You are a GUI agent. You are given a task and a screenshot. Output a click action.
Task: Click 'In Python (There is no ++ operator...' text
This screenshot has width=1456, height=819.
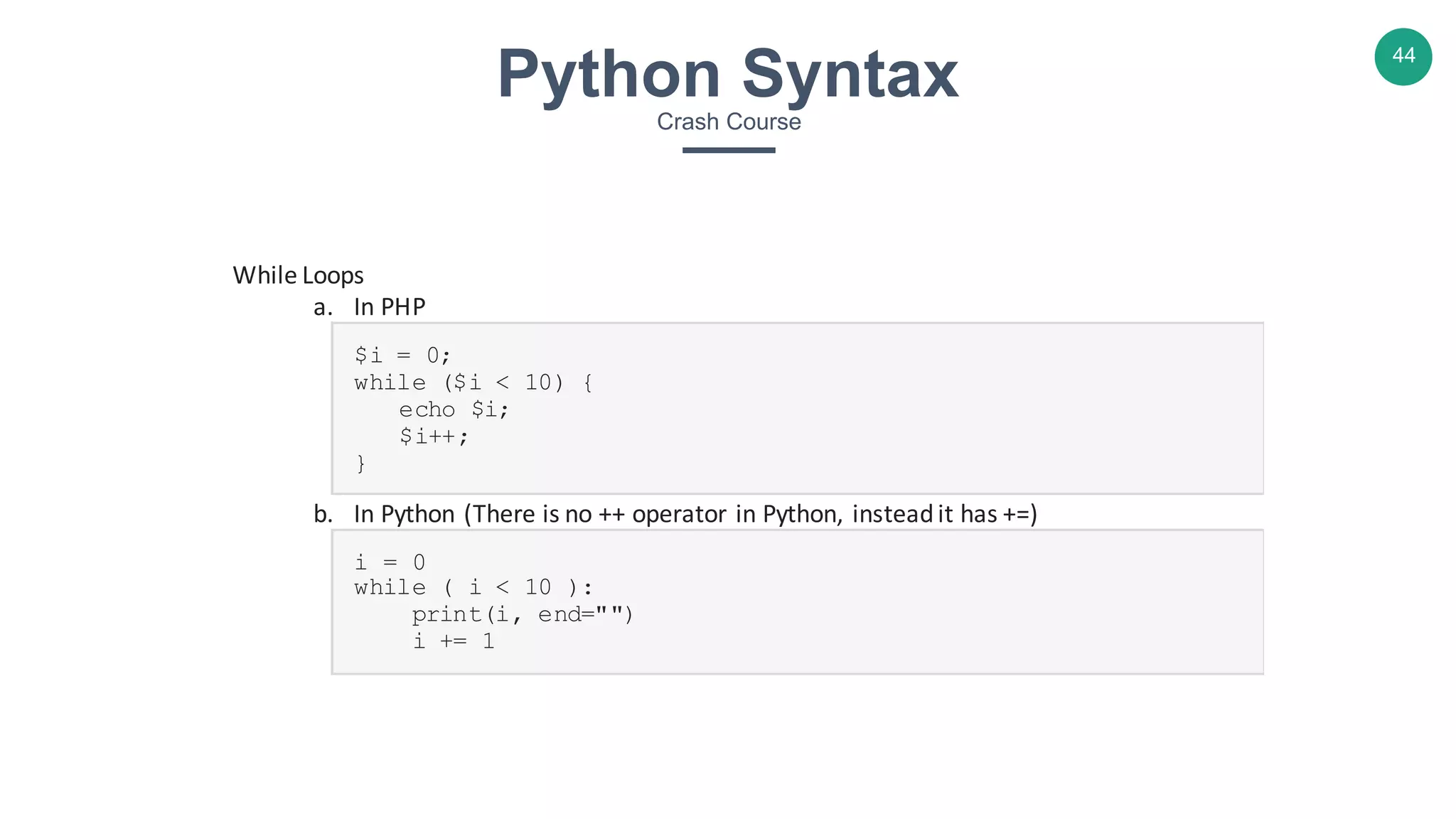click(x=695, y=514)
